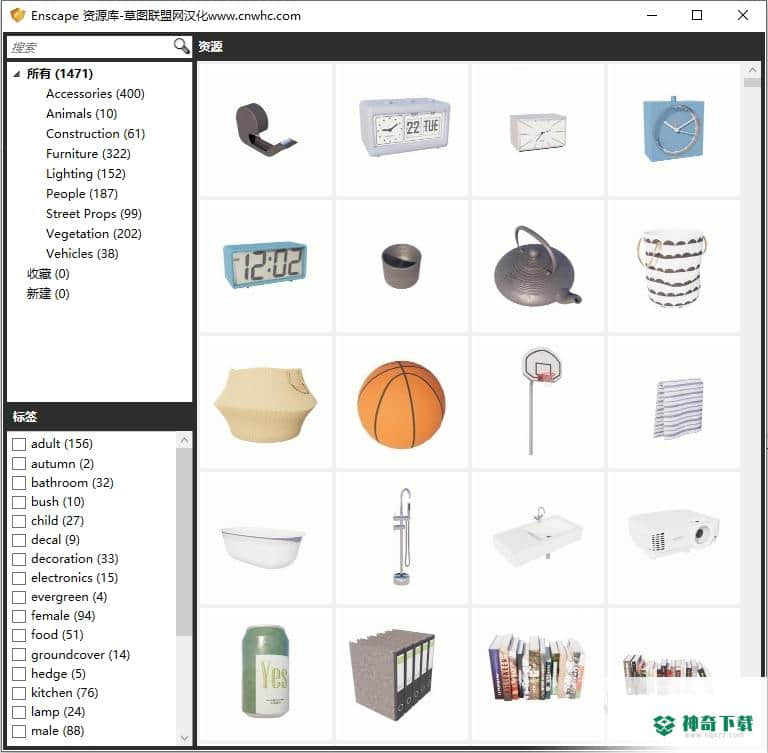Enable the child (27) tag checkbox
Screen dimensions: 768x753
point(19,521)
